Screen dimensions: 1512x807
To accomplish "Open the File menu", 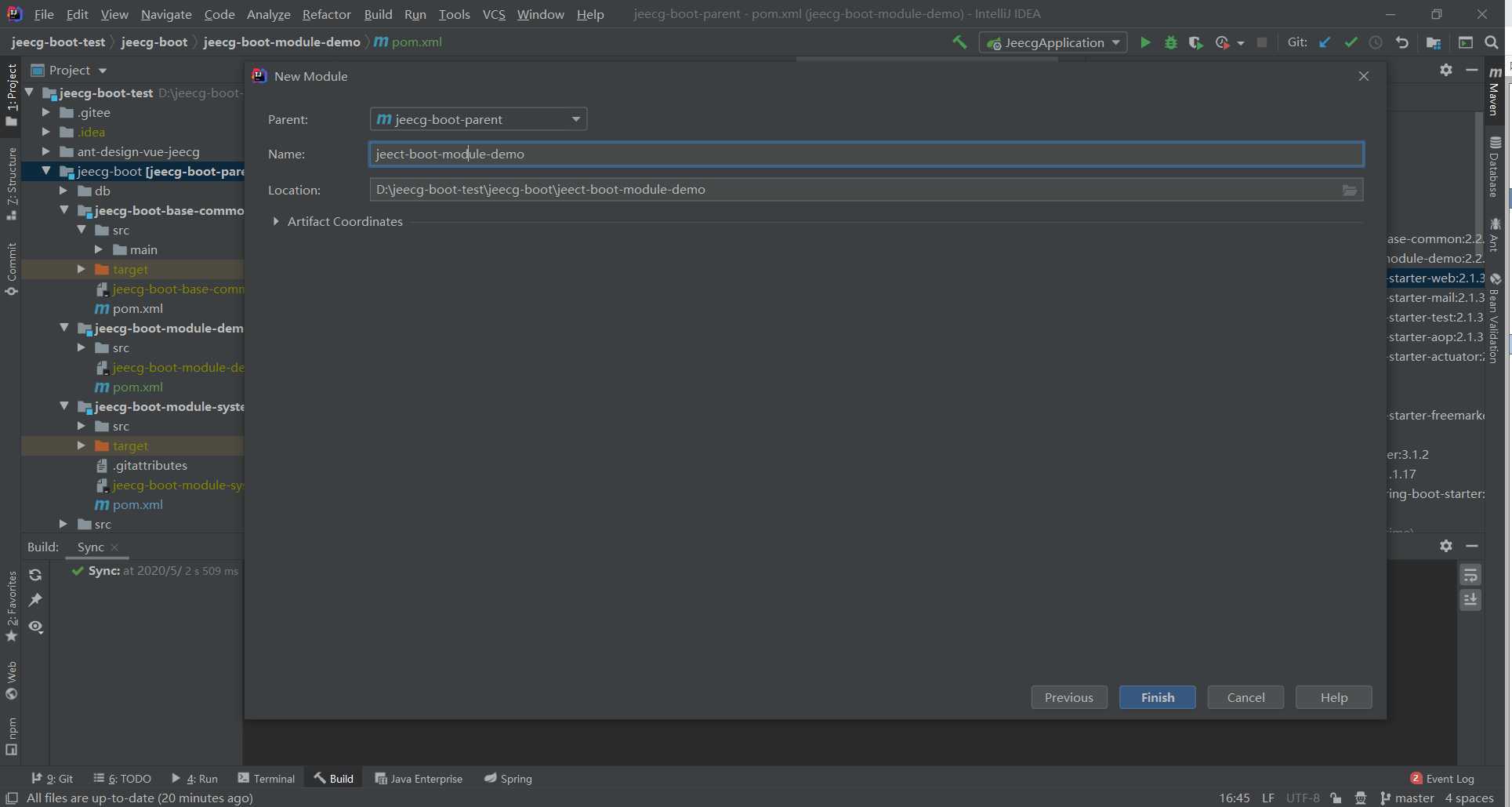I will pos(44,14).
